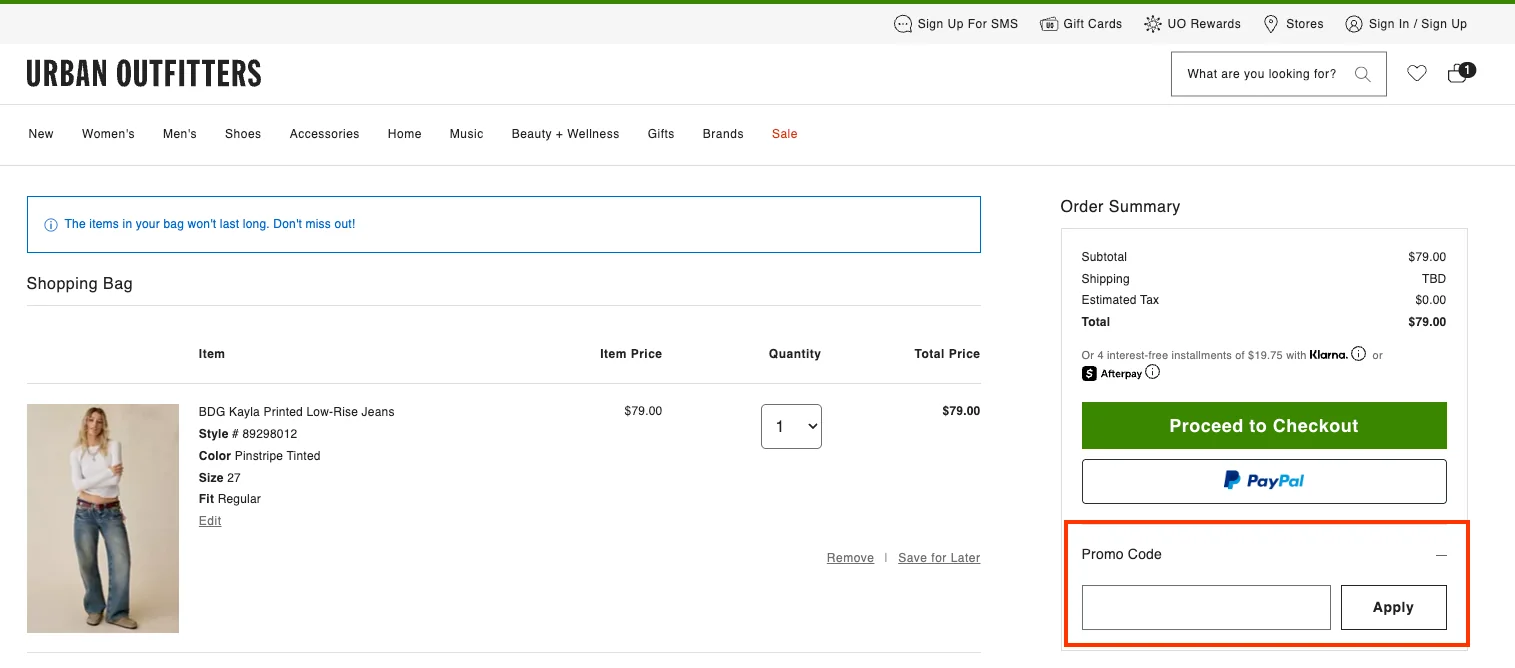The height and width of the screenshot is (668, 1515).
Task: Open the Gifts menu
Action: pyautogui.click(x=661, y=134)
